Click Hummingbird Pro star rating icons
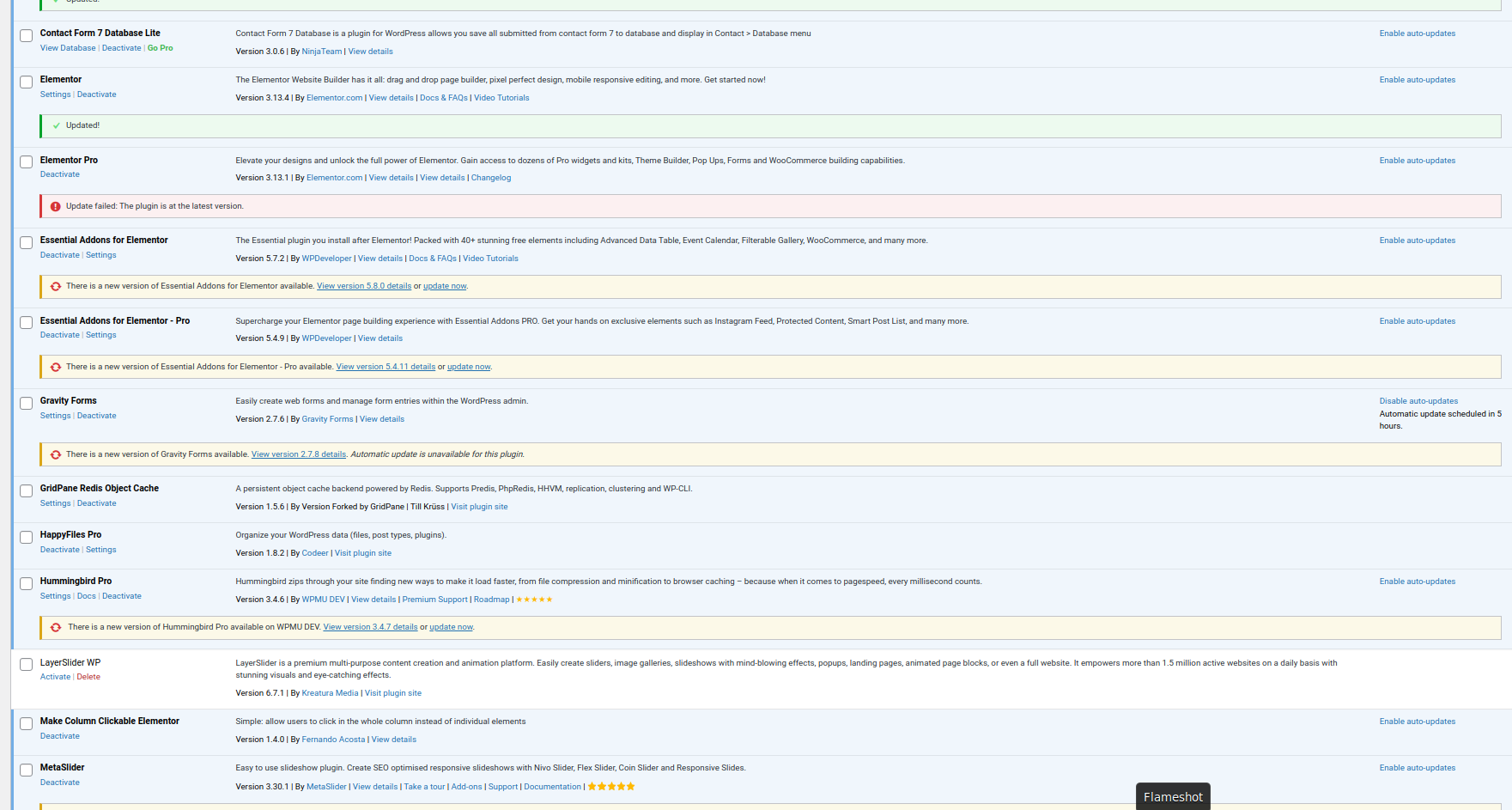The image size is (1512, 810). click(x=534, y=600)
